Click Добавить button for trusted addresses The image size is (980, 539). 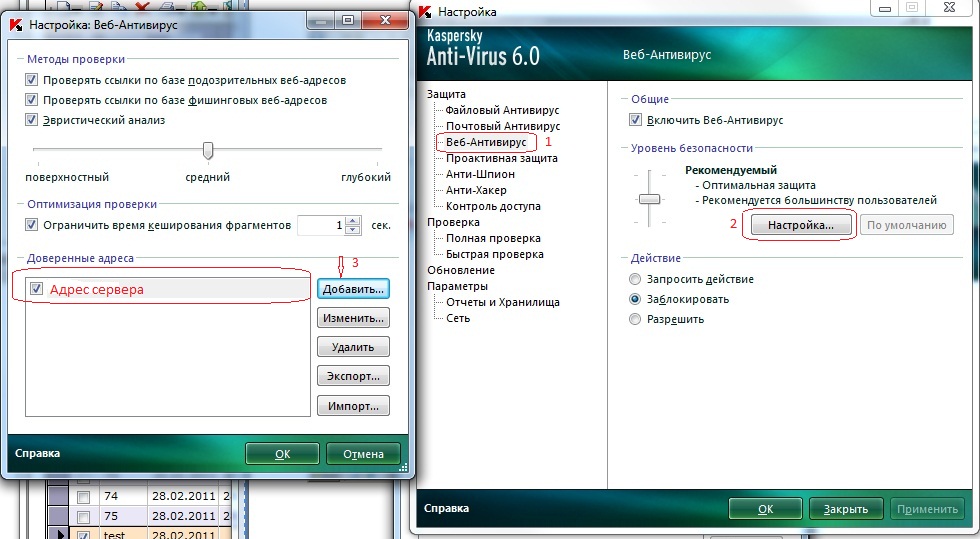point(353,289)
